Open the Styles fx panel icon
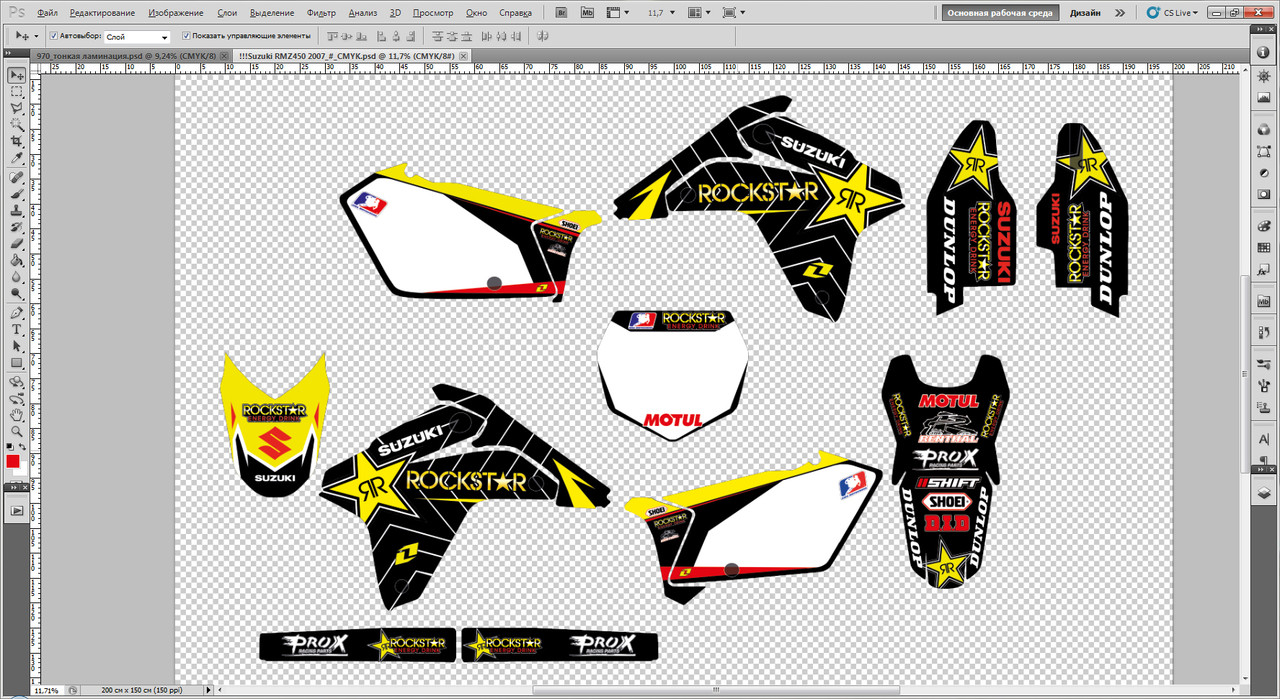1280x699 pixels. [1264, 269]
